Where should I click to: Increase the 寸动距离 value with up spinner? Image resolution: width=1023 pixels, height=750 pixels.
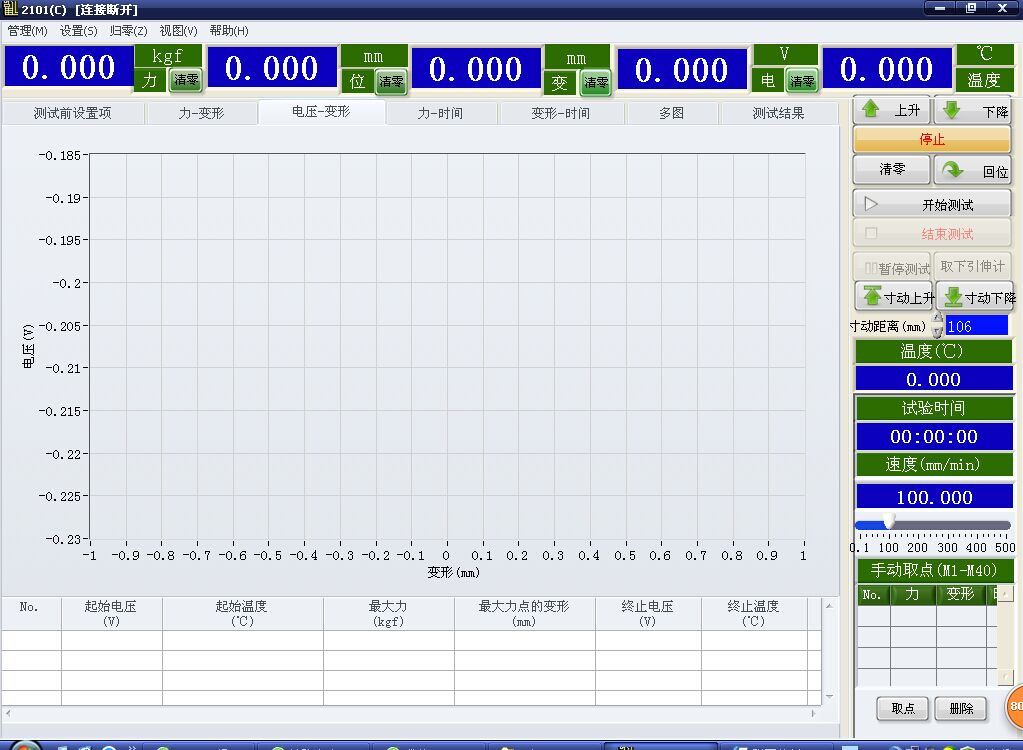938,319
